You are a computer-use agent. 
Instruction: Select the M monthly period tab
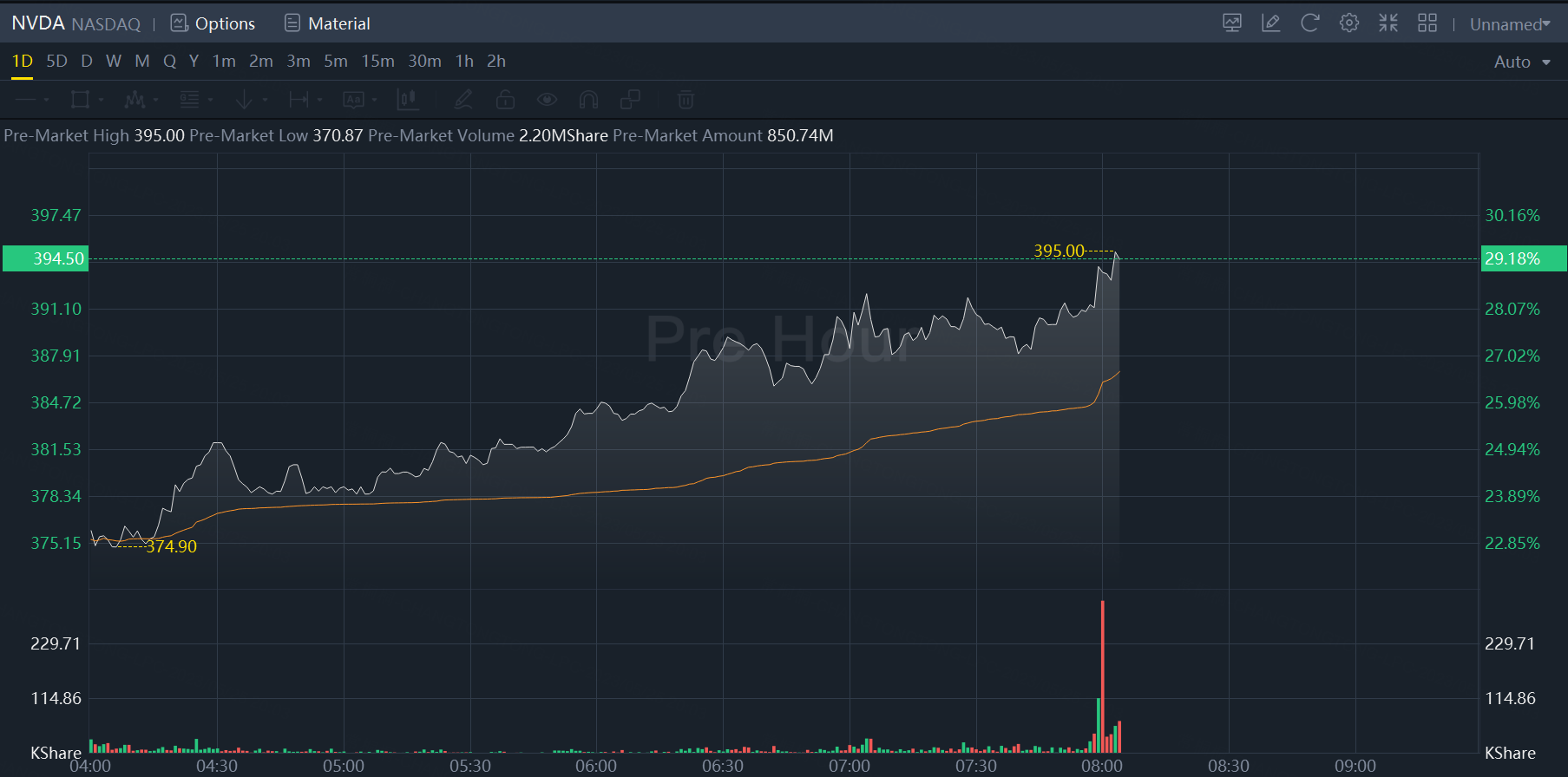point(142,62)
